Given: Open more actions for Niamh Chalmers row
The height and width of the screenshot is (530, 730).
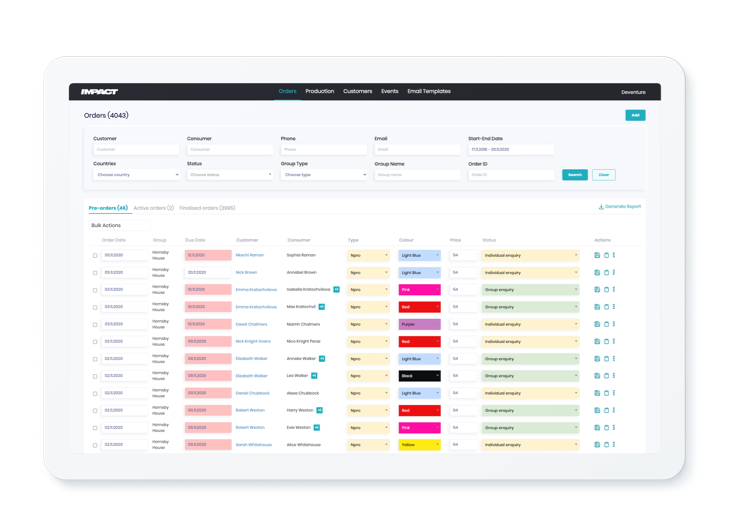Looking at the screenshot, I should pos(614,324).
